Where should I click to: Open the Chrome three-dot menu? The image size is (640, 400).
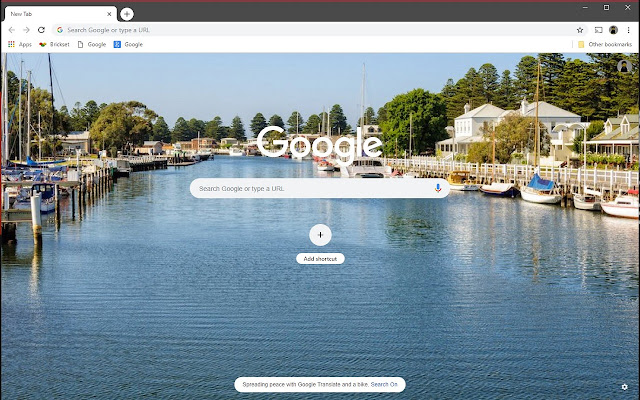[629, 30]
